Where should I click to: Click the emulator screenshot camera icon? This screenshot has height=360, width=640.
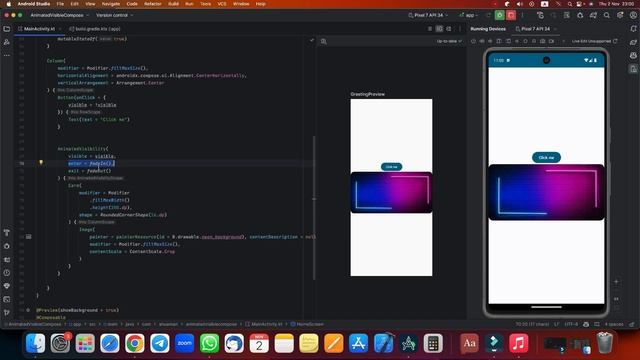[542, 41]
